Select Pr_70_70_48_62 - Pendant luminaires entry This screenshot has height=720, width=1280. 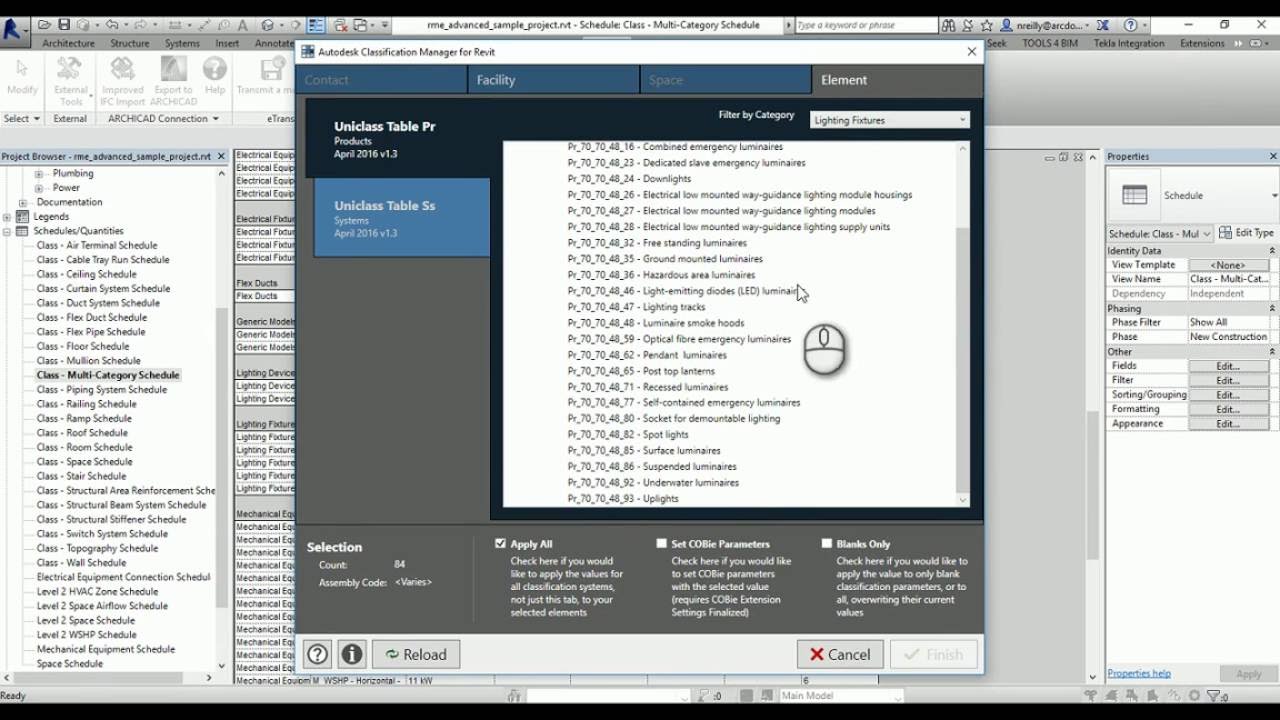(x=647, y=355)
